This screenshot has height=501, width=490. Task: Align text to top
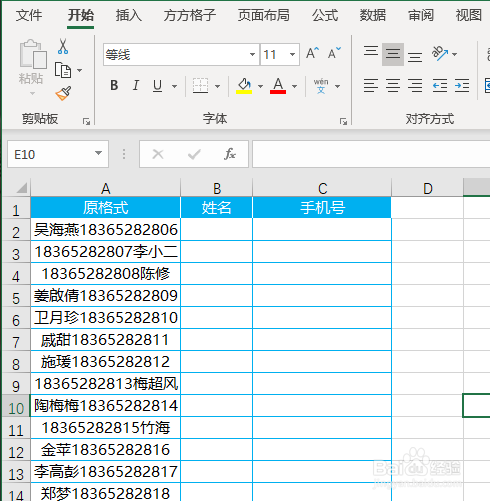click(x=371, y=52)
